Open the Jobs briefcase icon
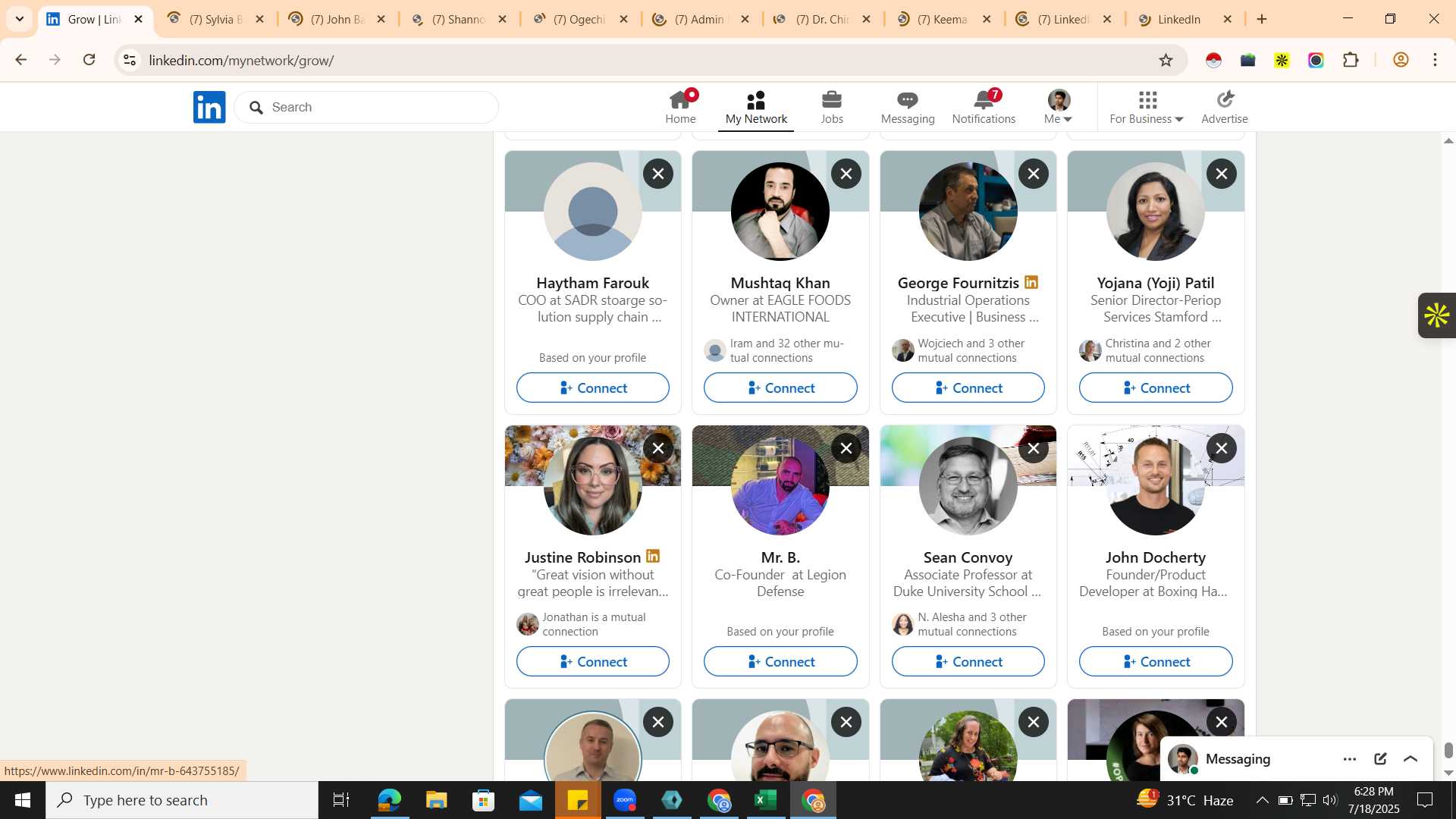Viewport: 1456px width, 819px height. pyautogui.click(x=832, y=107)
